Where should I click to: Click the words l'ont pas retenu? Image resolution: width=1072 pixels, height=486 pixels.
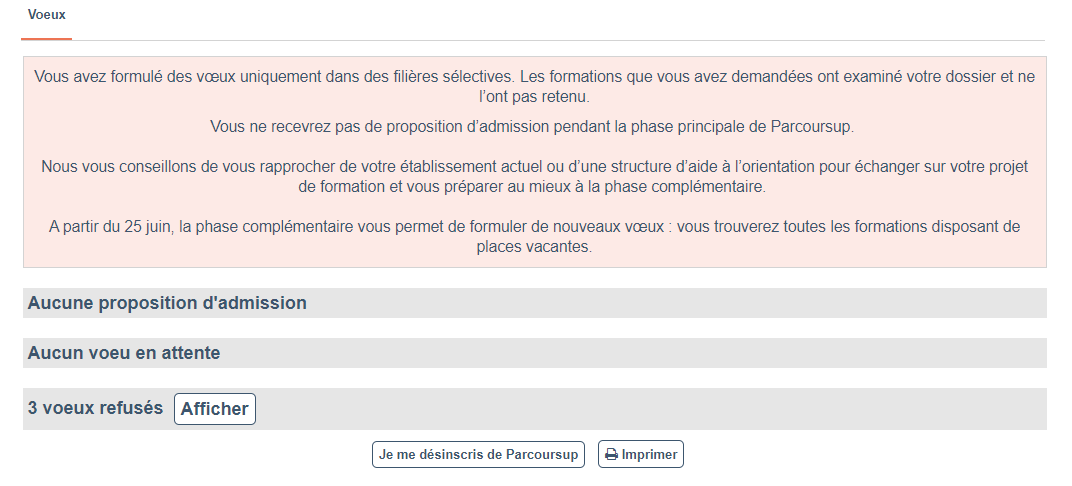[x=534, y=97]
